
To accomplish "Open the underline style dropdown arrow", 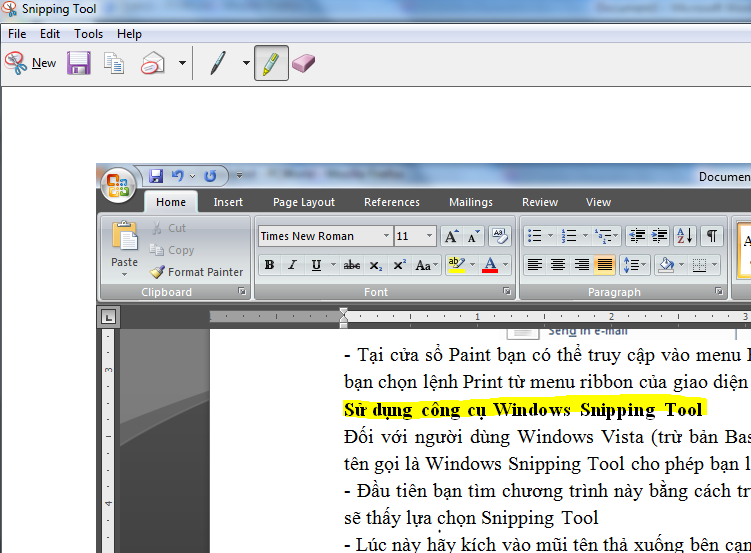I will click(333, 265).
